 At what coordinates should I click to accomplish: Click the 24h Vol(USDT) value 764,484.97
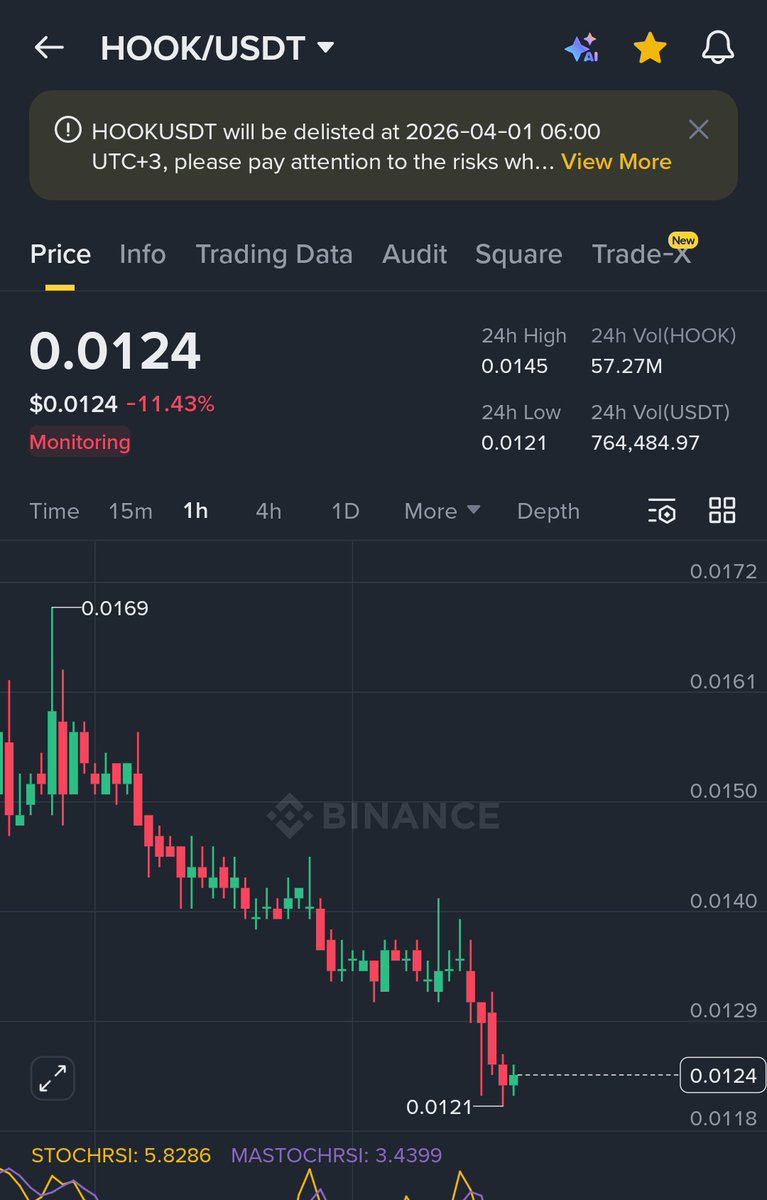(645, 442)
